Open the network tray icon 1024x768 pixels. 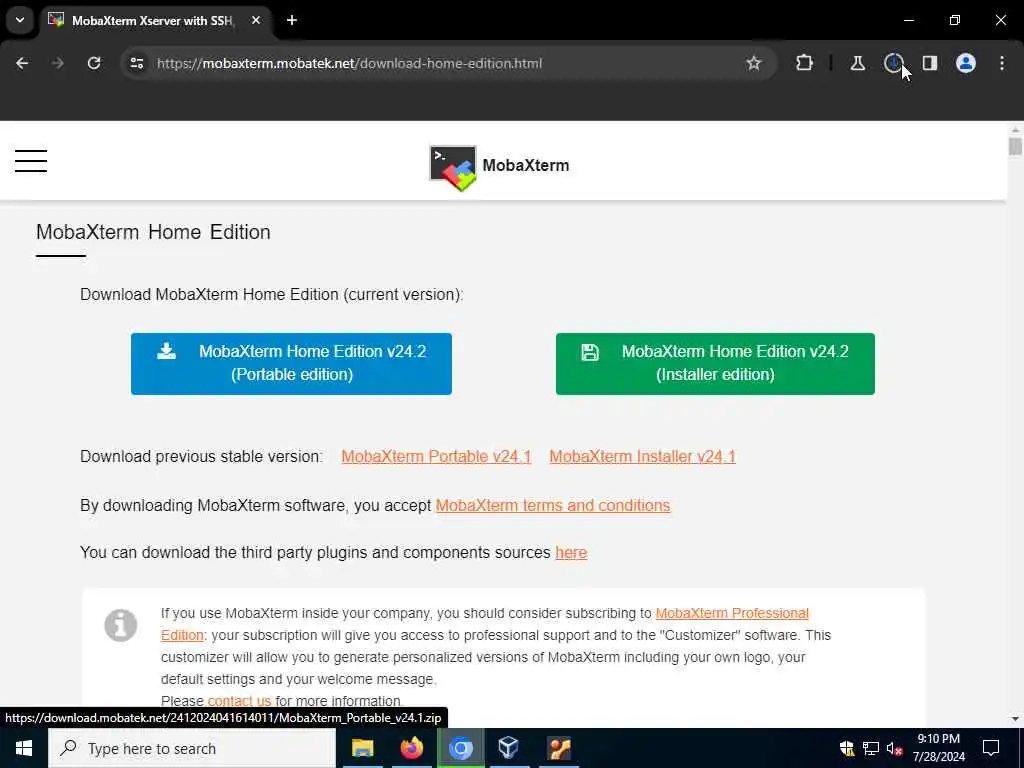point(871,748)
